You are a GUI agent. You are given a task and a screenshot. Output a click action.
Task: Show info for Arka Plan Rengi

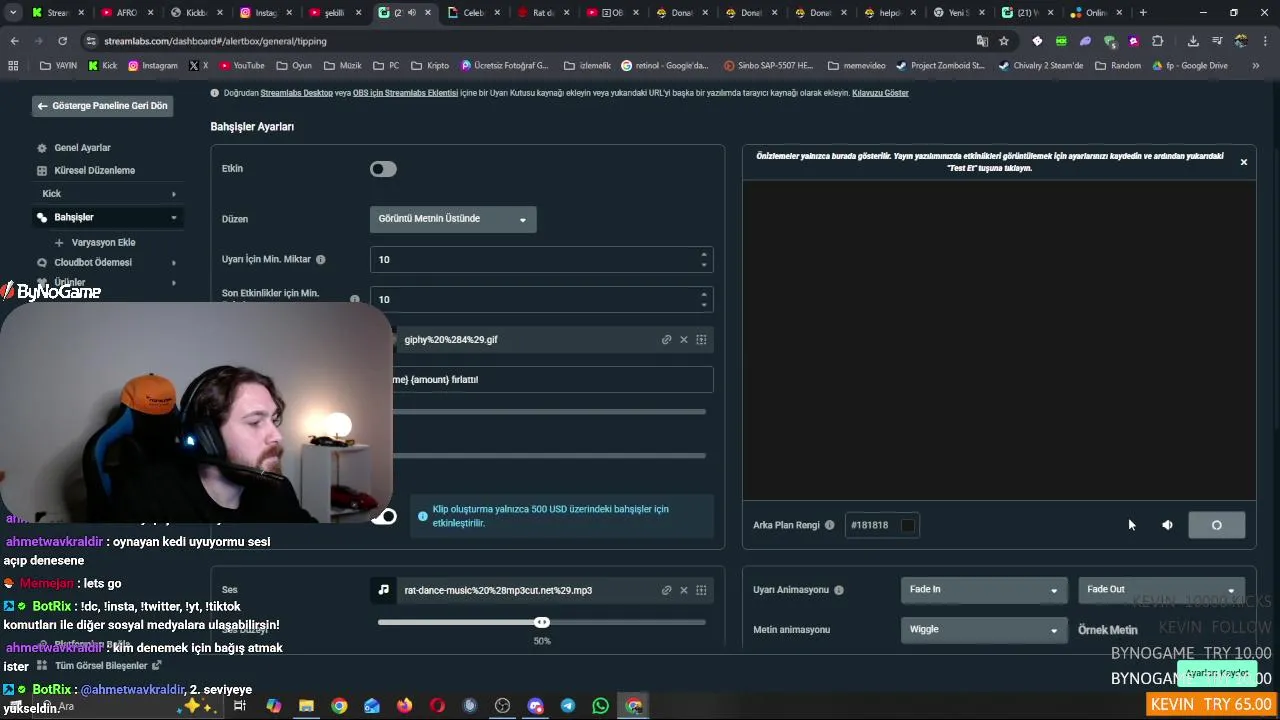(829, 525)
